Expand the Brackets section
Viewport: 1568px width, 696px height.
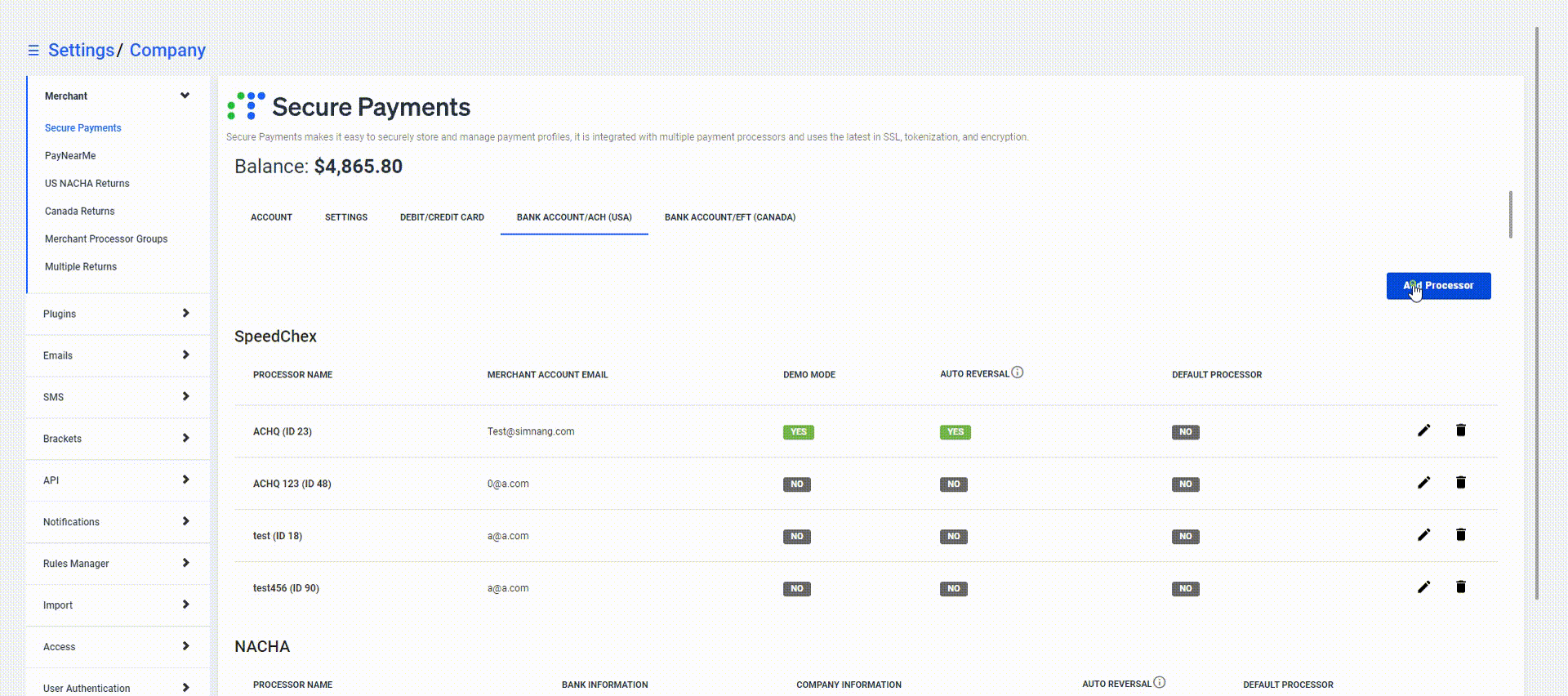click(x=185, y=439)
